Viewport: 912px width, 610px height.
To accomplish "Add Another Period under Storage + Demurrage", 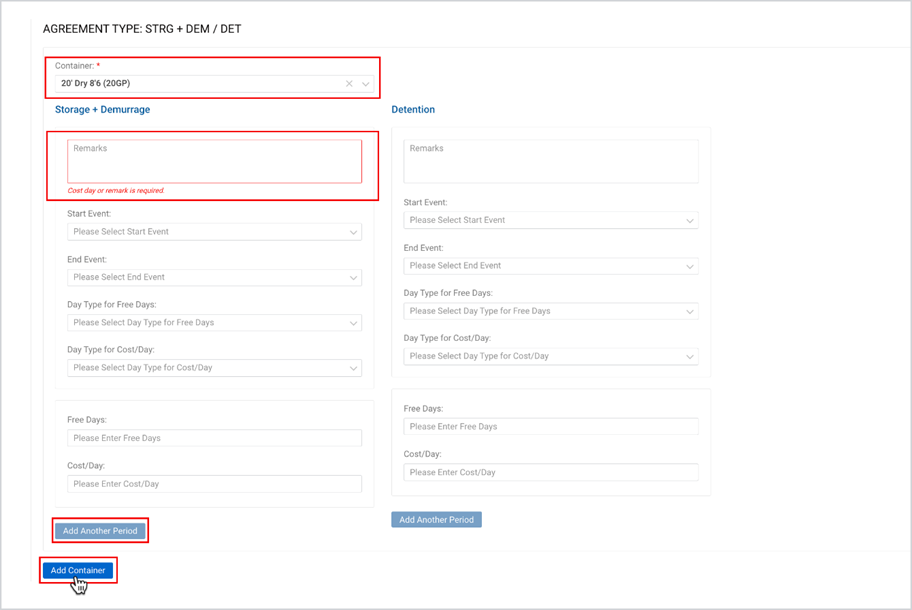I will coord(100,531).
